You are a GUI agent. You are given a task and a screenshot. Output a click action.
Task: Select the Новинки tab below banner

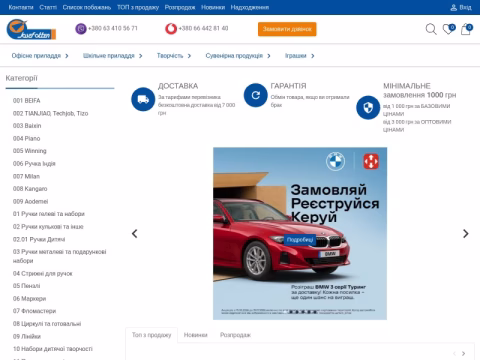[x=196, y=335]
